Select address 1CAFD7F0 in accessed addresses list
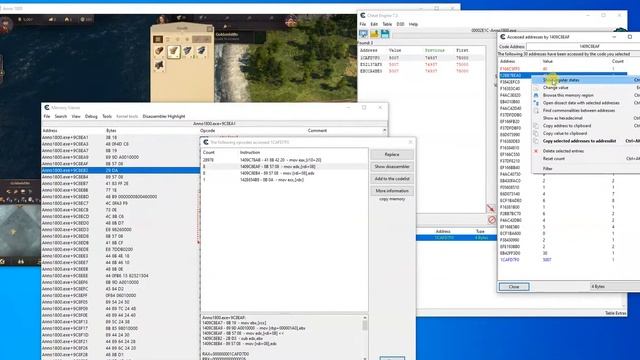The image size is (640, 360). 509,260
